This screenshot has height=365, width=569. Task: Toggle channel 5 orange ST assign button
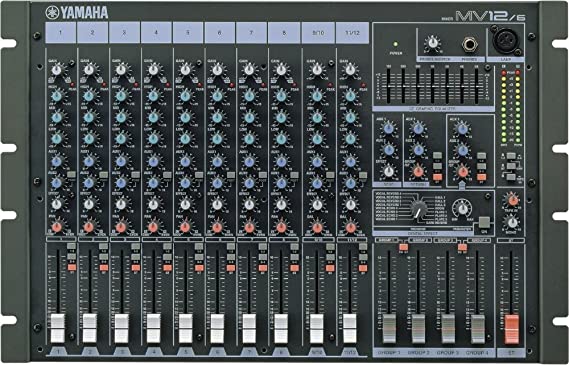(199, 268)
